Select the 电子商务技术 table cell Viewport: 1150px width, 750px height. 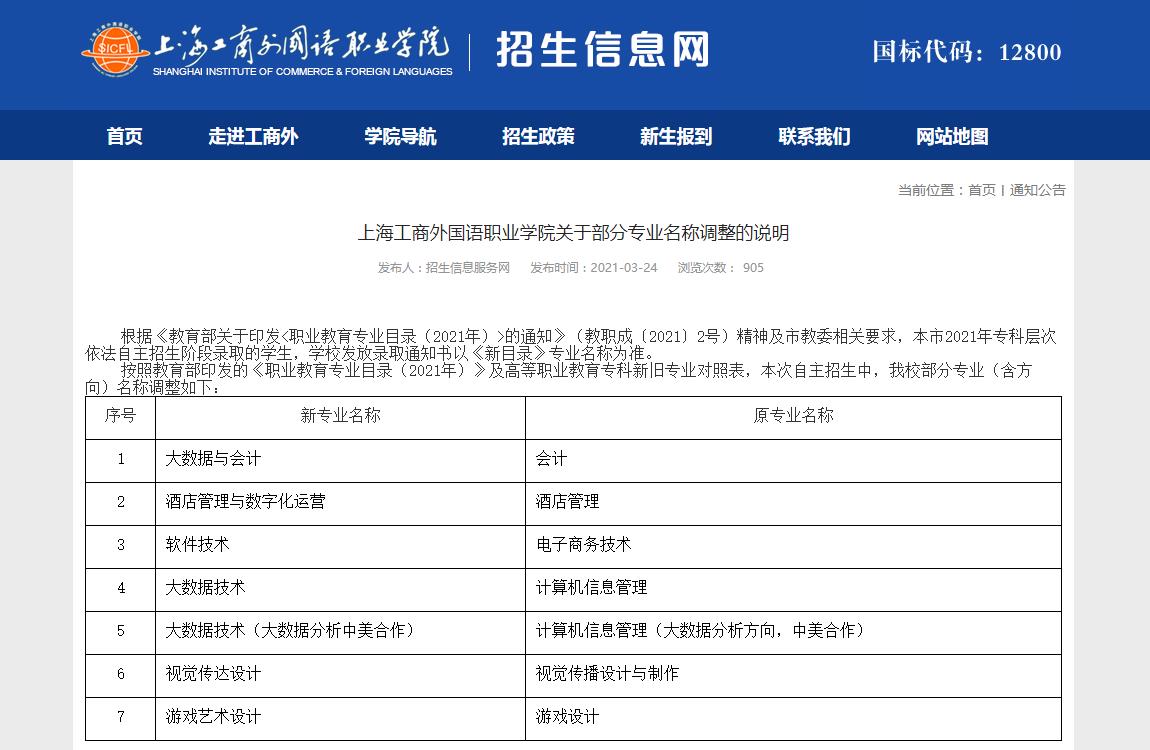coord(794,547)
